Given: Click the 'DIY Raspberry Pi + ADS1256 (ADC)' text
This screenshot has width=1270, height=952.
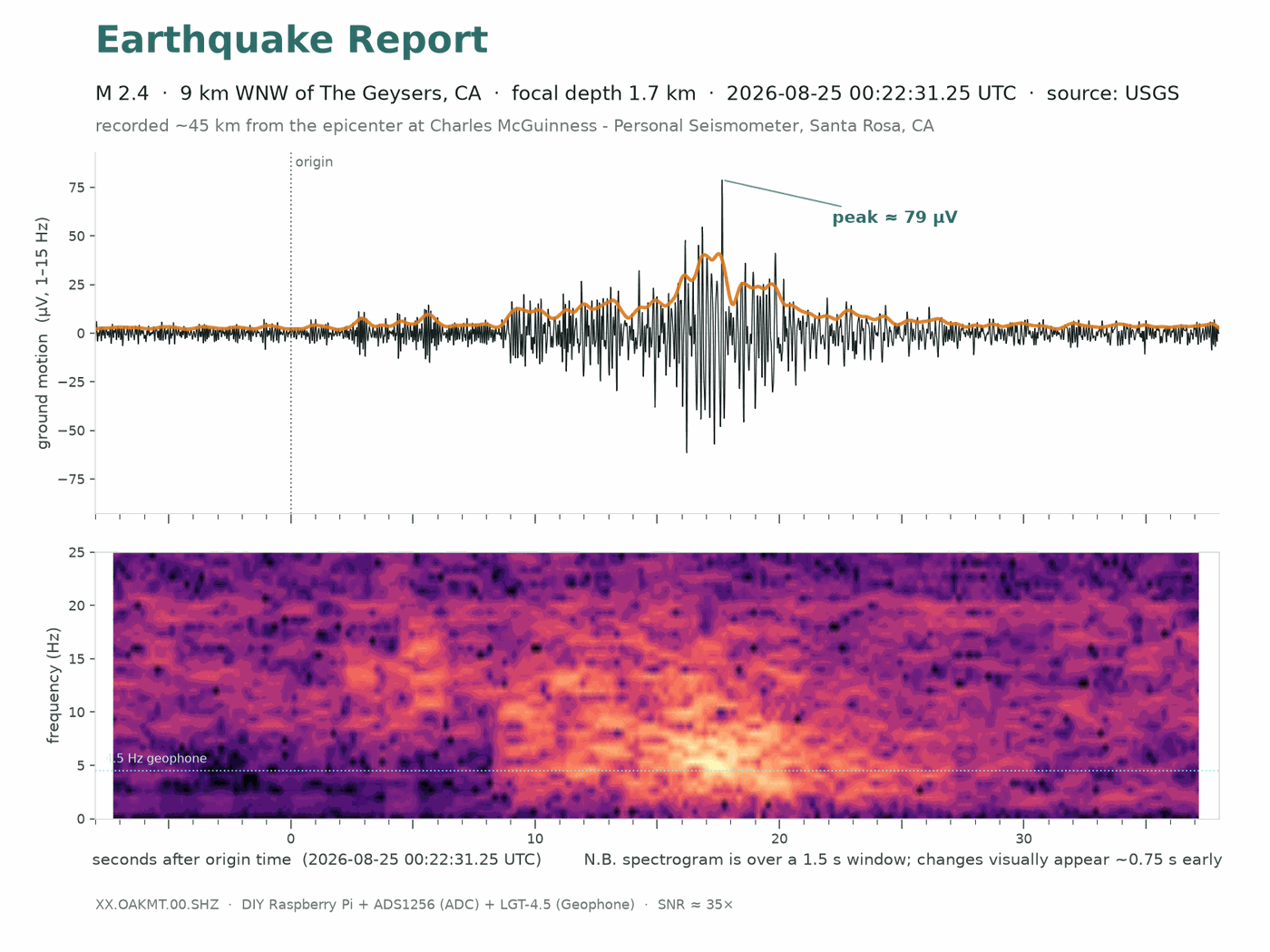Looking at the screenshot, I should [380, 905].
